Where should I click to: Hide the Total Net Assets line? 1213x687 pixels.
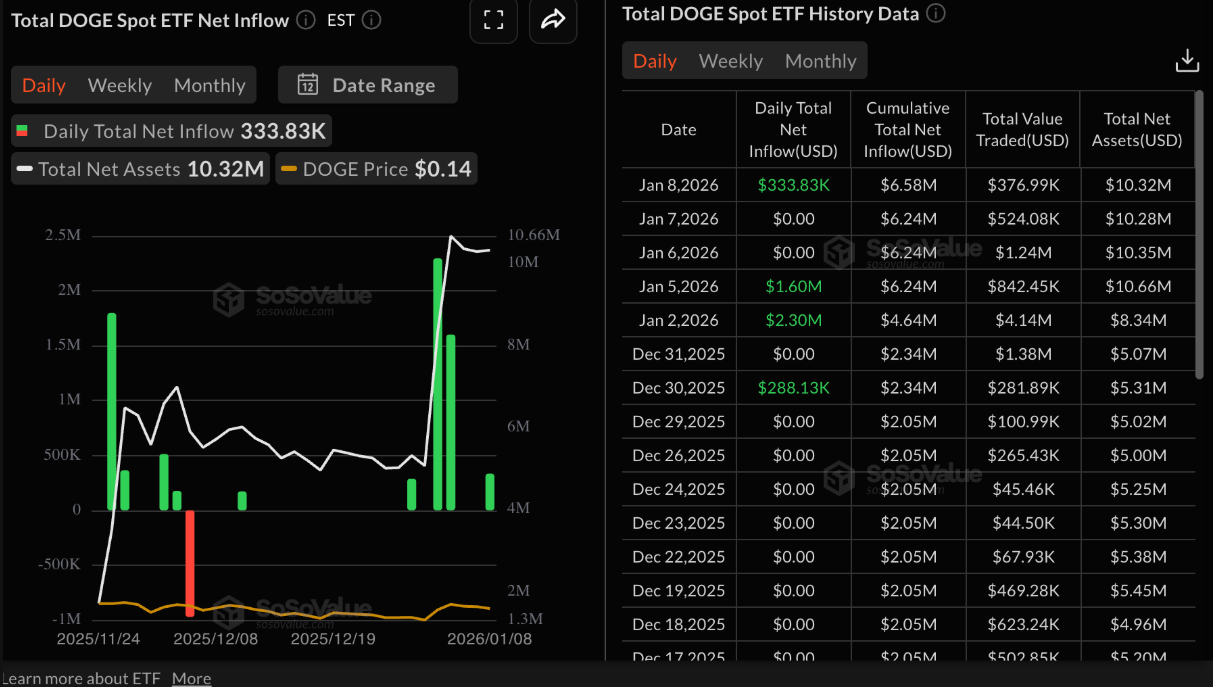139,168
